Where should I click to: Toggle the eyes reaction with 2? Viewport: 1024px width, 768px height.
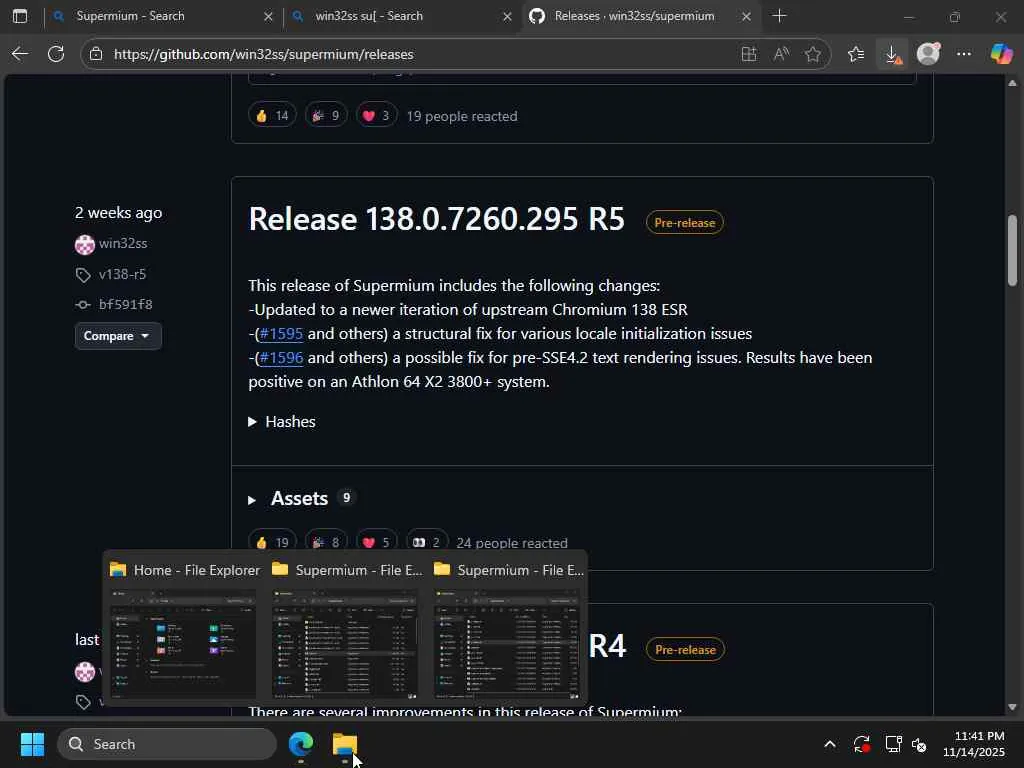pyautogui.click(x=427, y=542)
